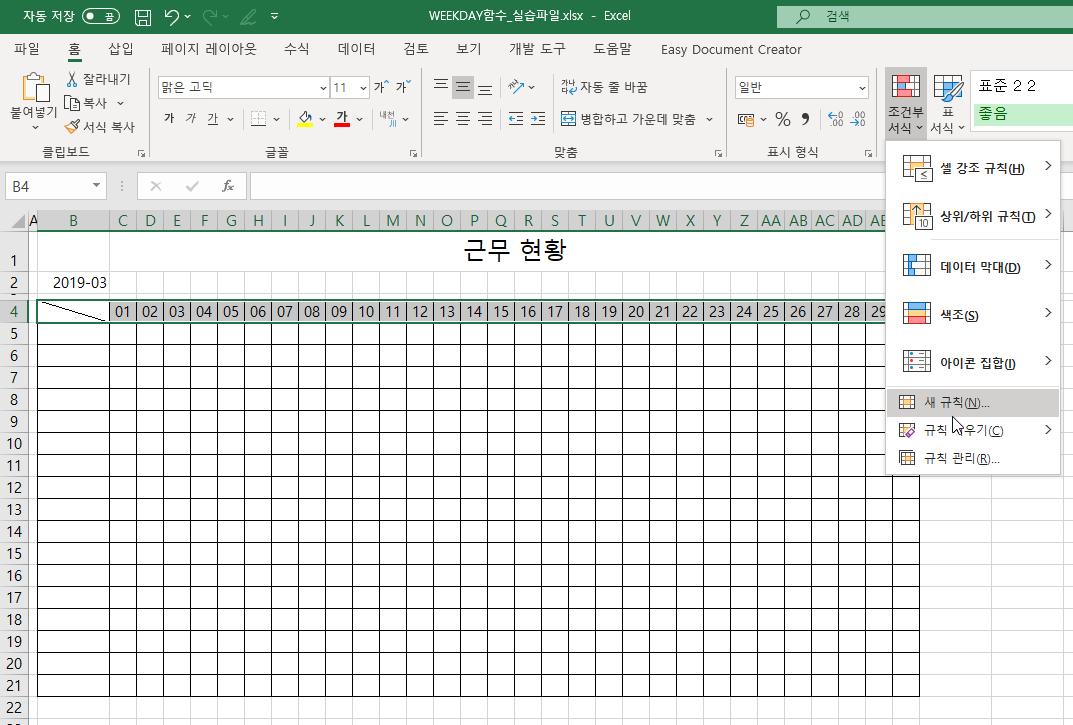Switch to the 개발 도구 tab
The height and width of the screenshot is (725, 1073).
tap(537, 49)
